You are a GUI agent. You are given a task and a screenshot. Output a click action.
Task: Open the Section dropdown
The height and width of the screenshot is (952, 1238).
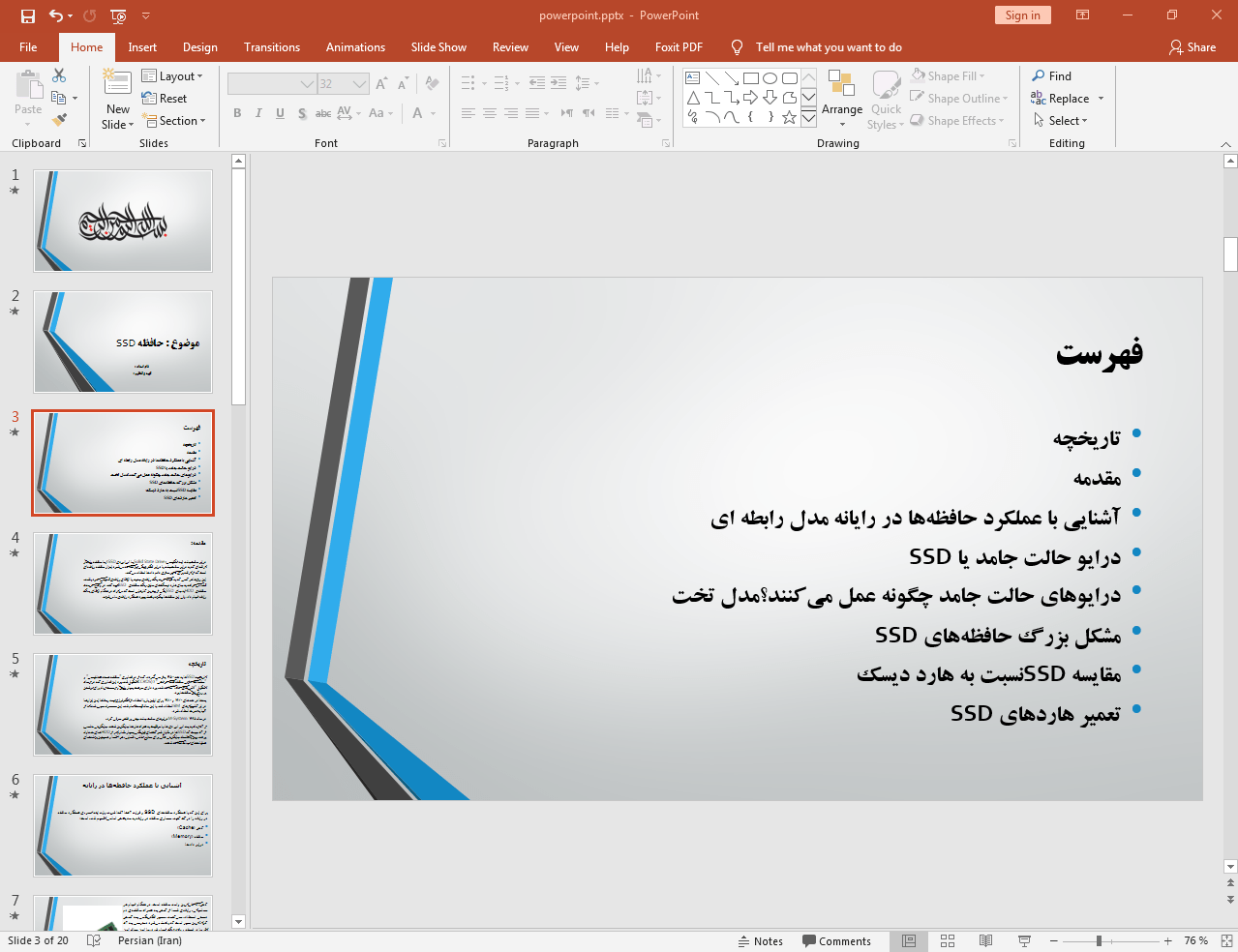[174, 121]
